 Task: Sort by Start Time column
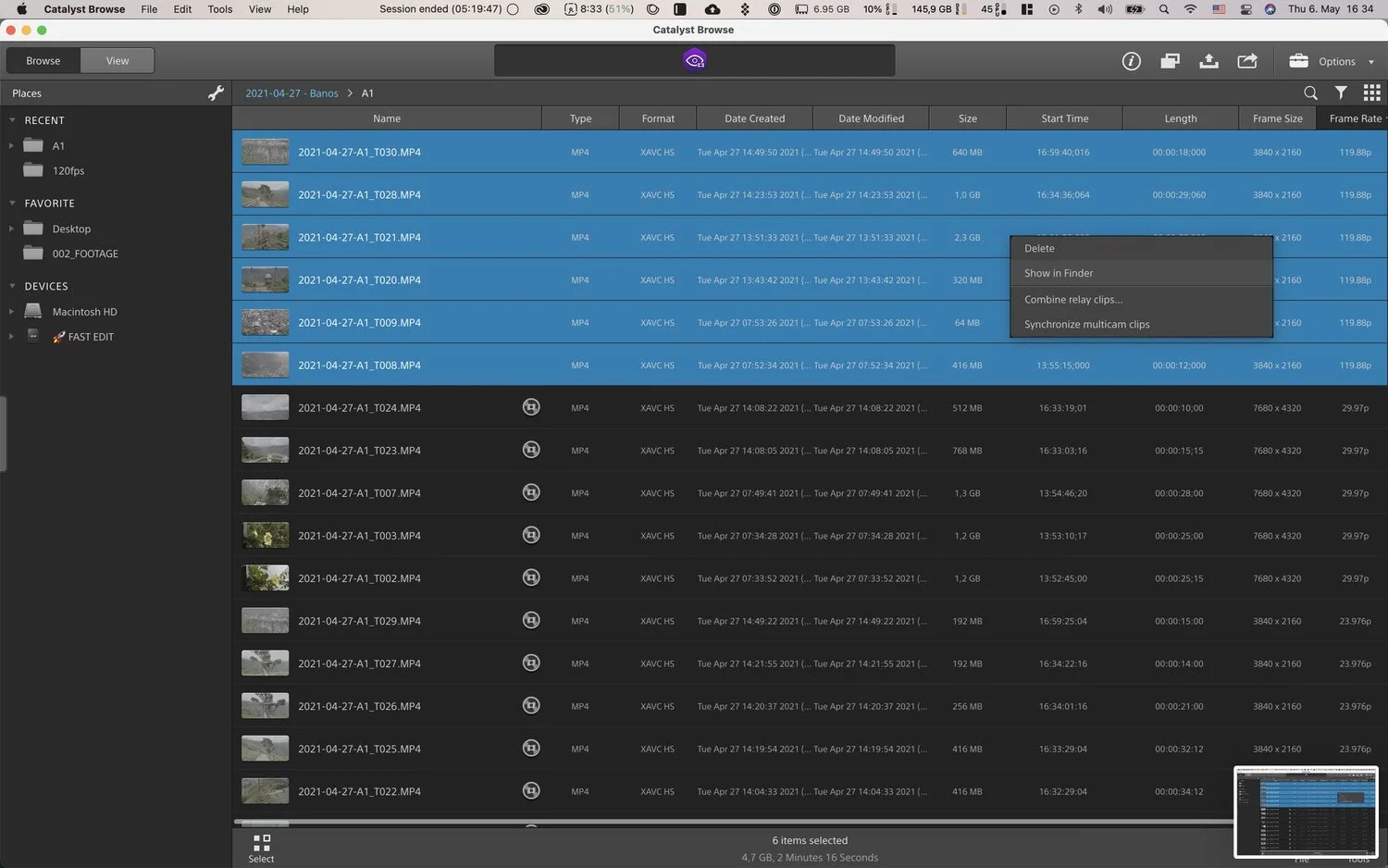[x=1064, y=118]
